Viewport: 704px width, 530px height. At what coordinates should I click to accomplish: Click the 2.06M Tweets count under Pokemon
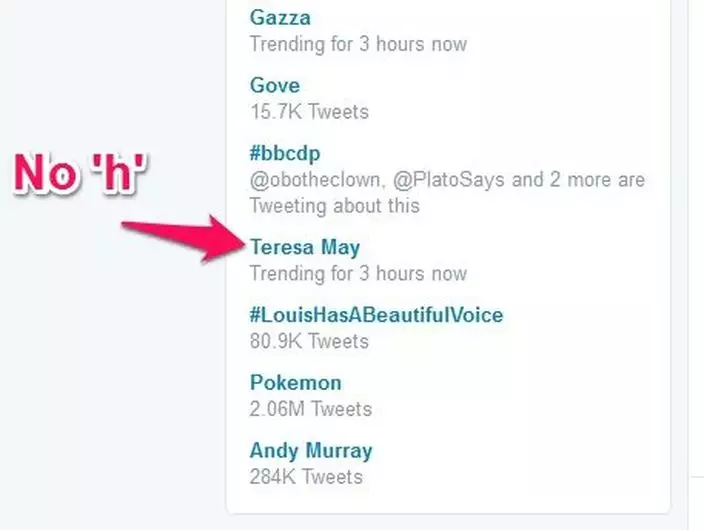[310, 409]
